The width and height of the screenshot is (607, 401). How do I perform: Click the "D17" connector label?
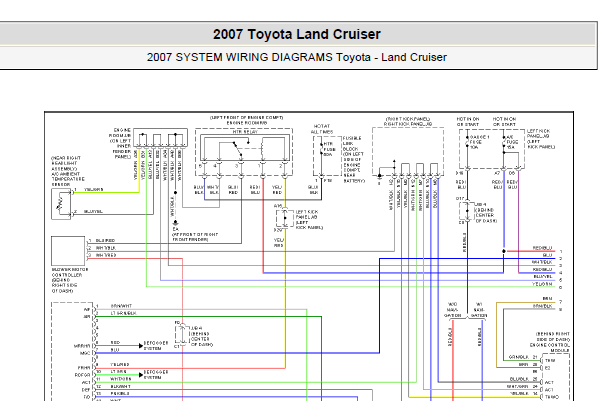tap(460, 199)
